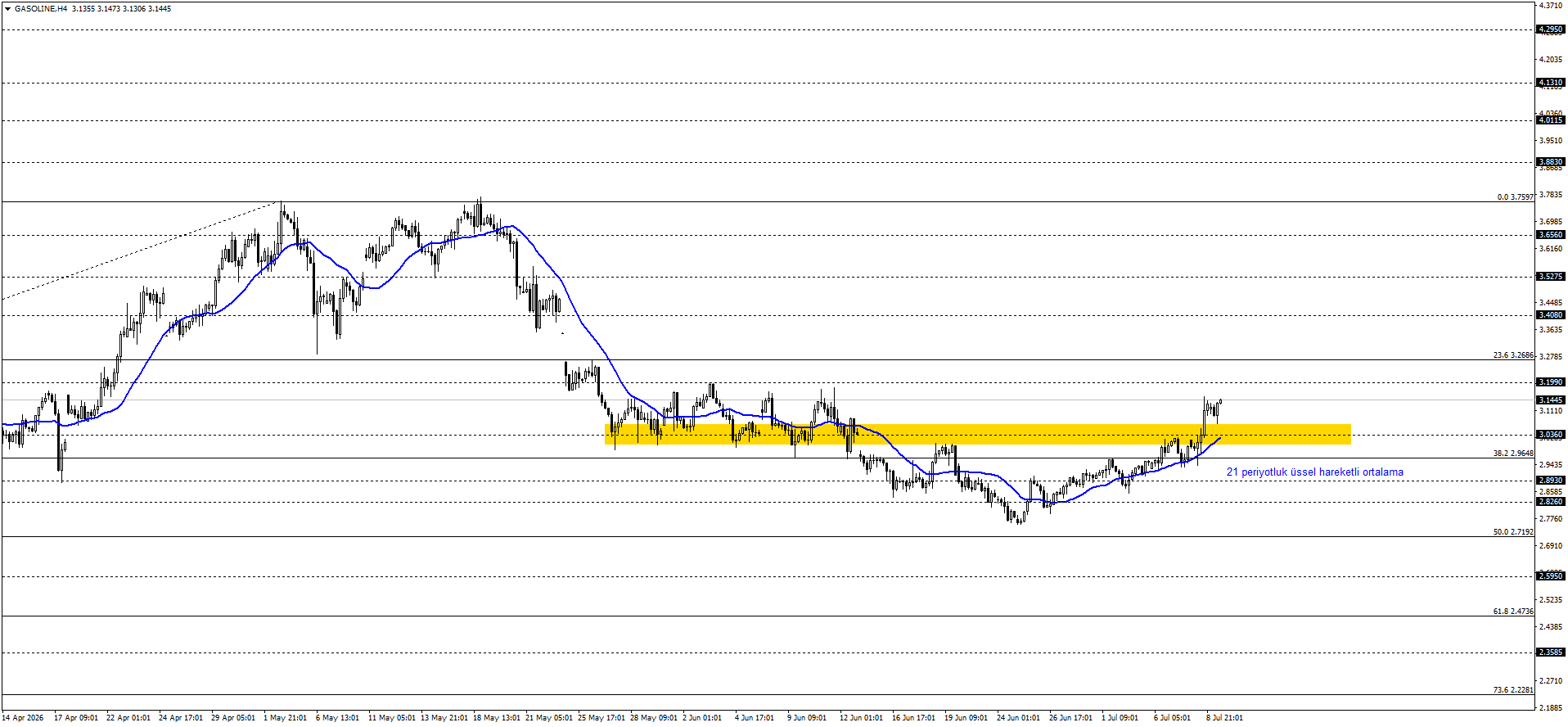Viewport: 1568px width, 727px height.
Task: Click the 2.3585 price level label
Action: pos(1551,652)
